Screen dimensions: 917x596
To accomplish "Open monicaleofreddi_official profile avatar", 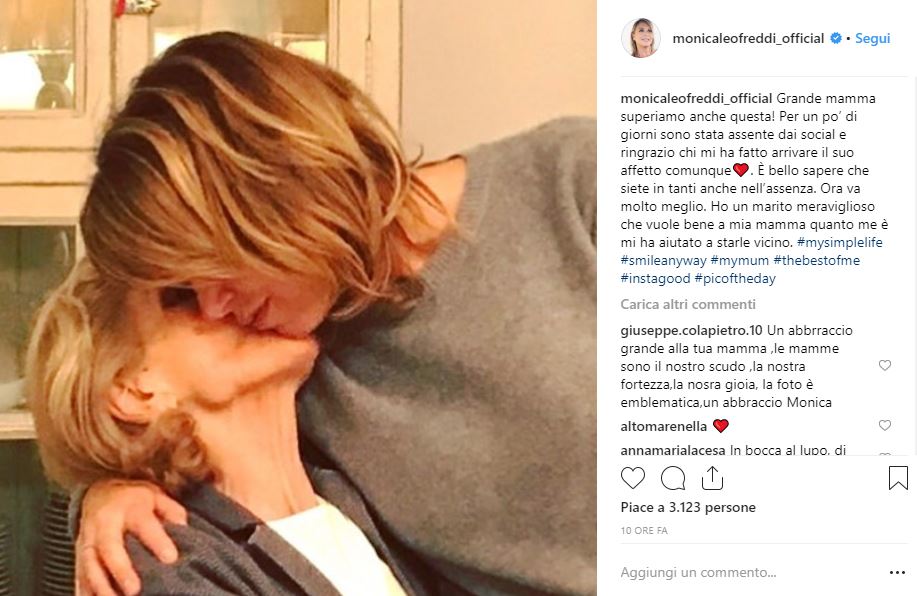I will (x=640, y=38).
